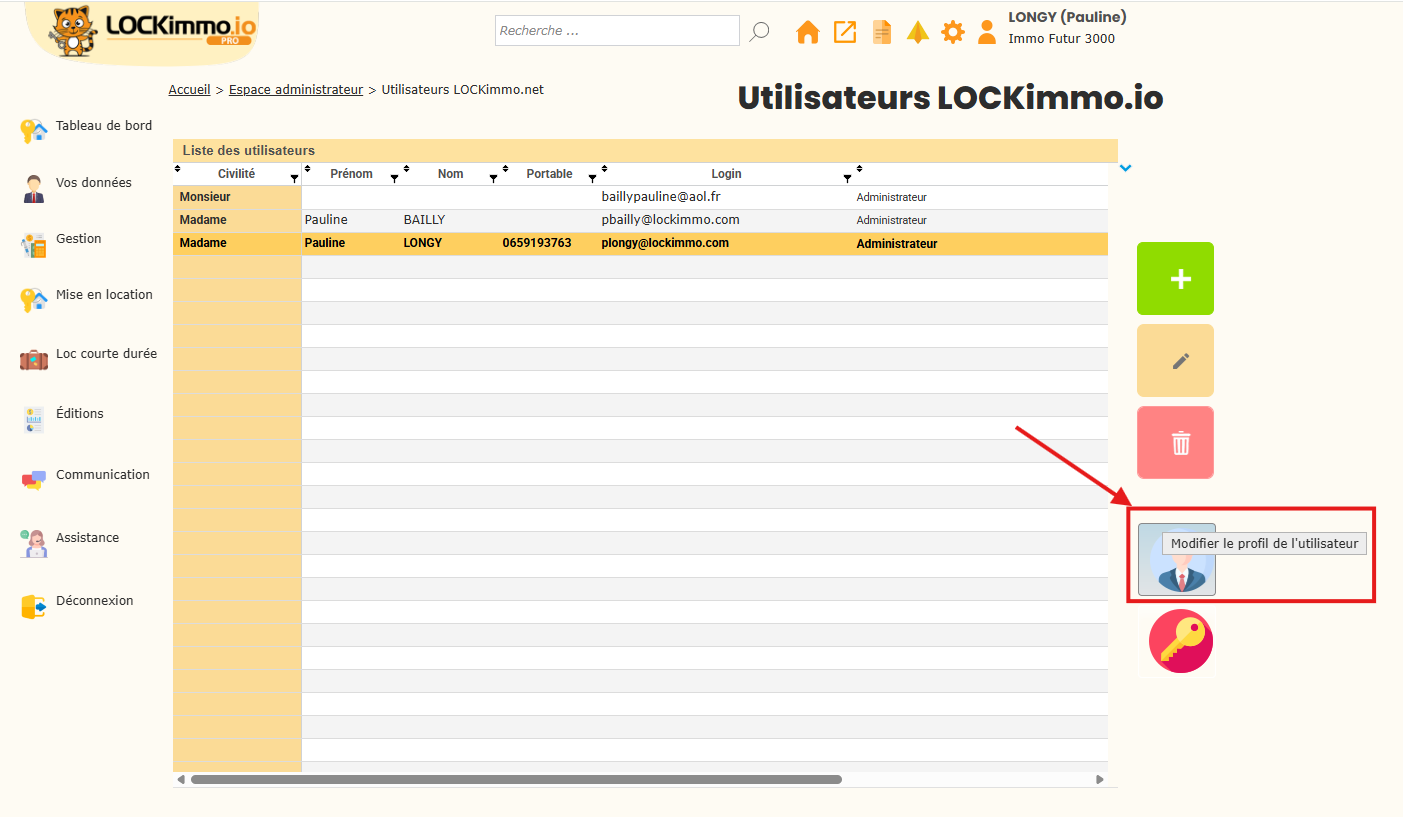The width and height of the screenshot is (1403, 817).
Task: Click the scrollbar right arrow under the table
Action: (1100, 779)
